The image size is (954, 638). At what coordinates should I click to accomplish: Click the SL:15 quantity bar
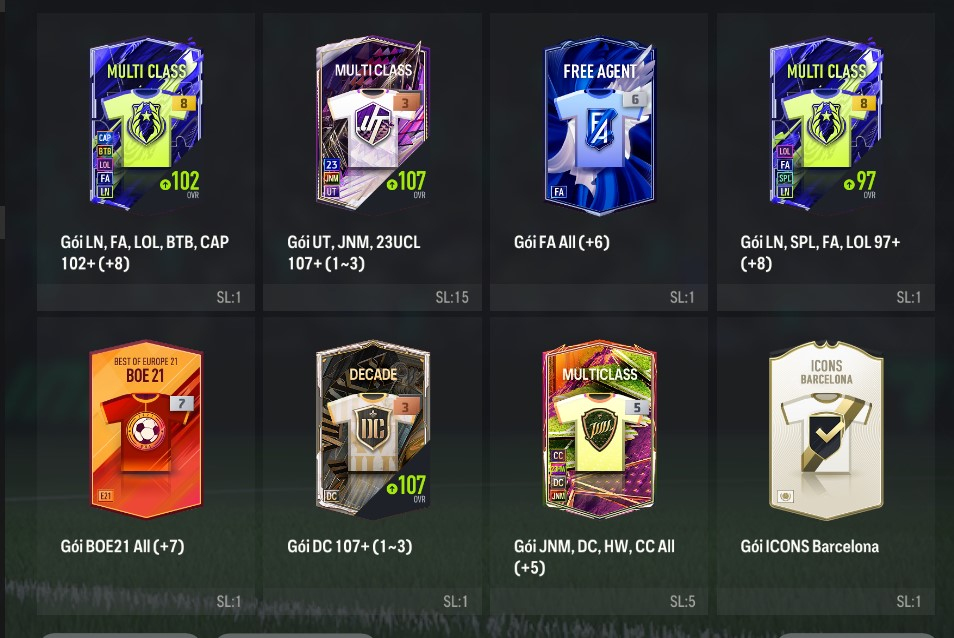pos(372,297)
